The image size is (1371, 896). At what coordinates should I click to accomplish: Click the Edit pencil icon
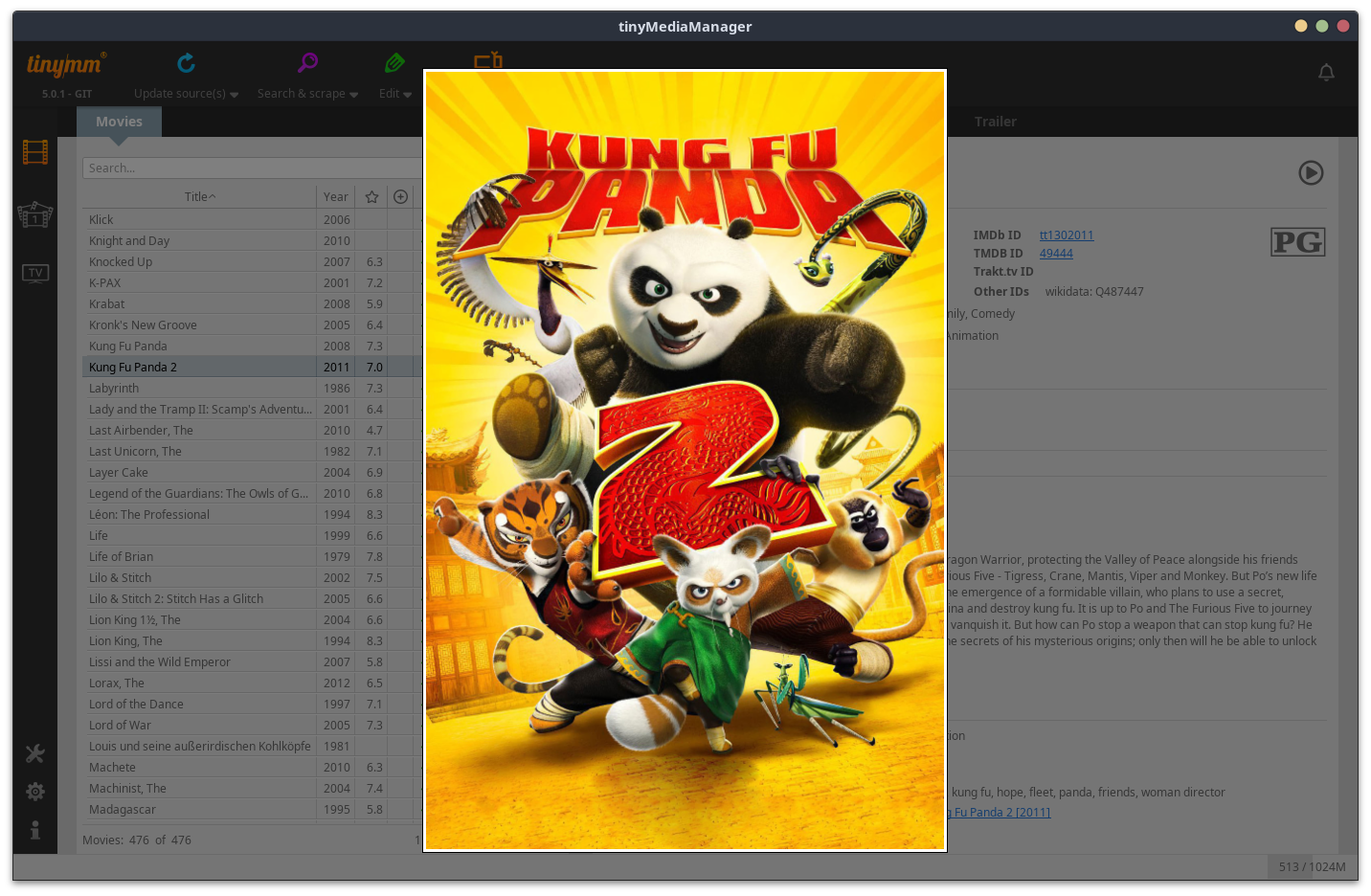(394, 63)
